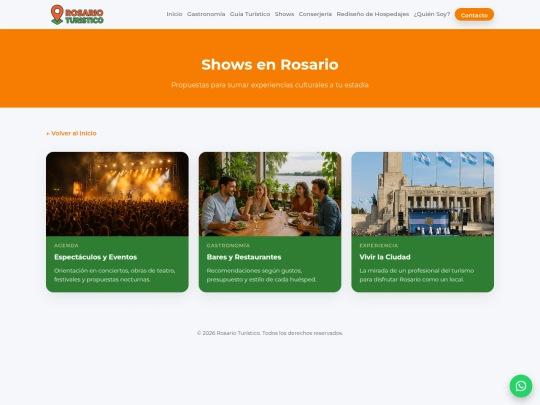Click the Orientación en conciertos description text
This screenshot has width=540, height=405.
click(115, 275)
